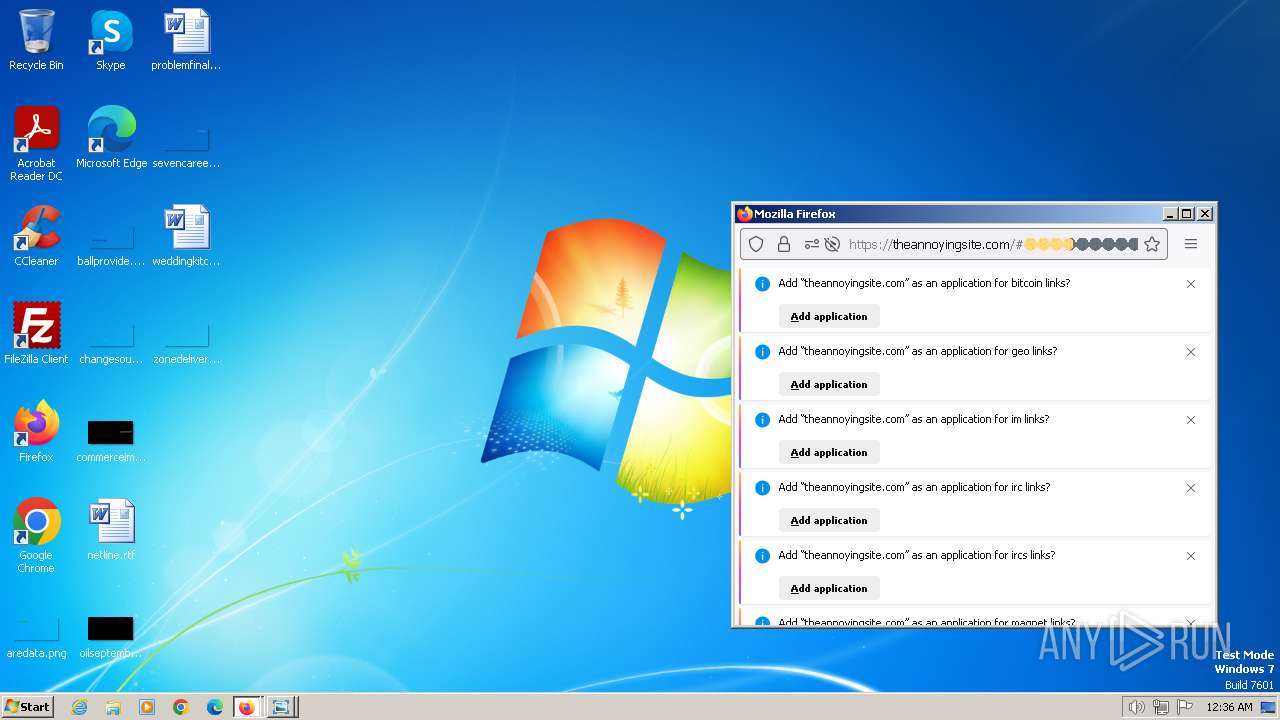Click the Firefox tracking protection shield icon

coord(756,244)
